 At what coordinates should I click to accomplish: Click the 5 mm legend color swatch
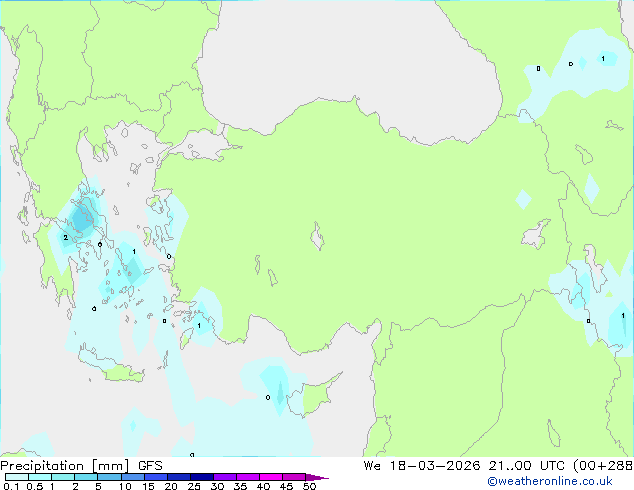click(x=110, y=477)
